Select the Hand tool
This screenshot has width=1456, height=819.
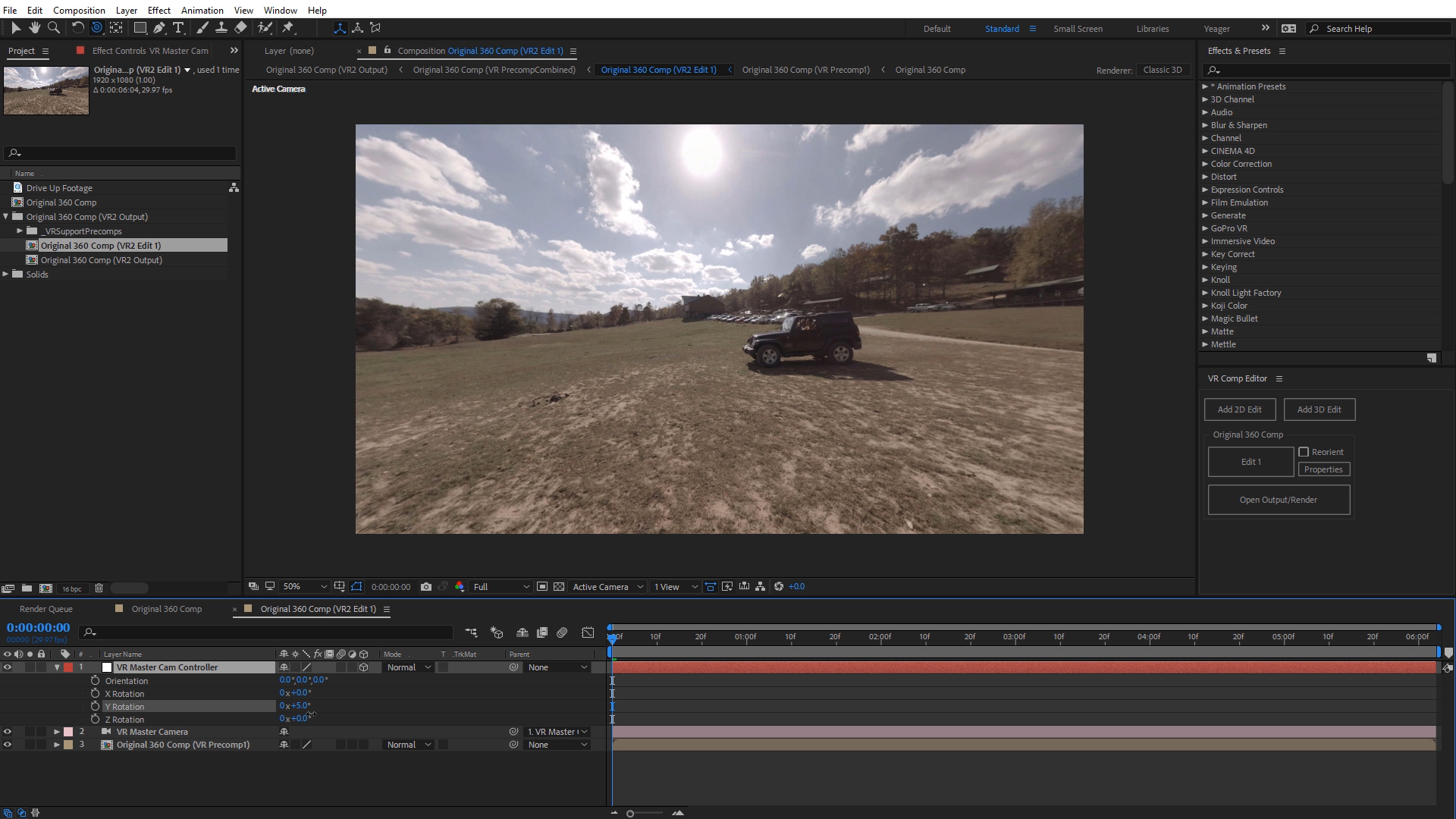pyautogui.click(x=34, y=28)
